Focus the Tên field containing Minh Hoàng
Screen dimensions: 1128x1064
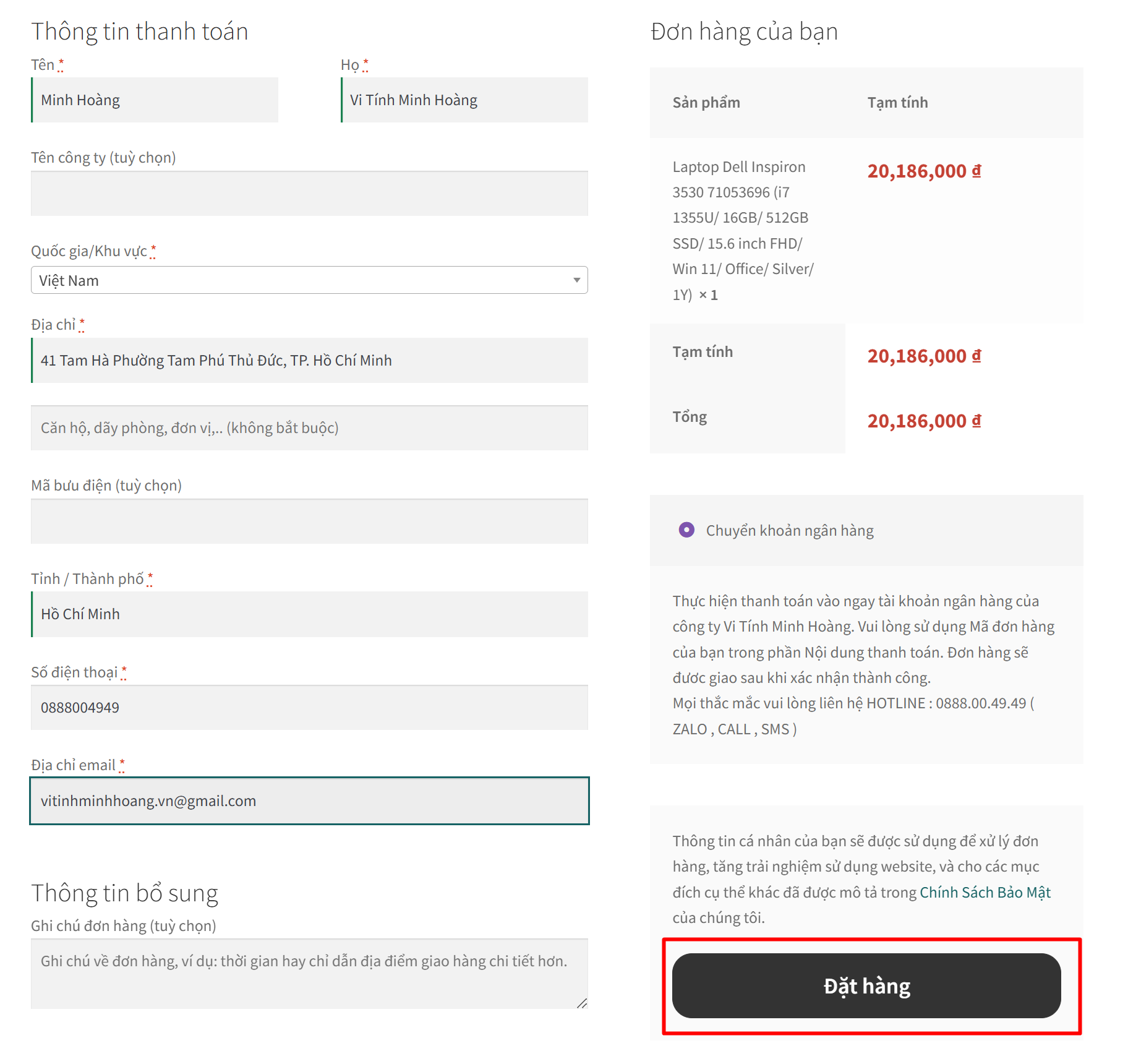(155, 100)
